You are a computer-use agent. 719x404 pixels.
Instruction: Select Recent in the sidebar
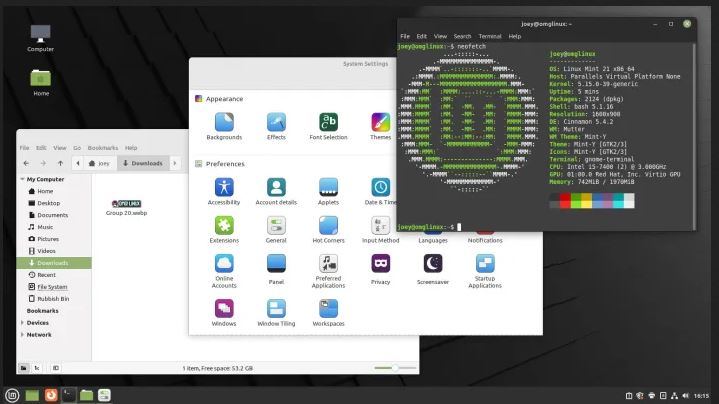pos(54,275)
